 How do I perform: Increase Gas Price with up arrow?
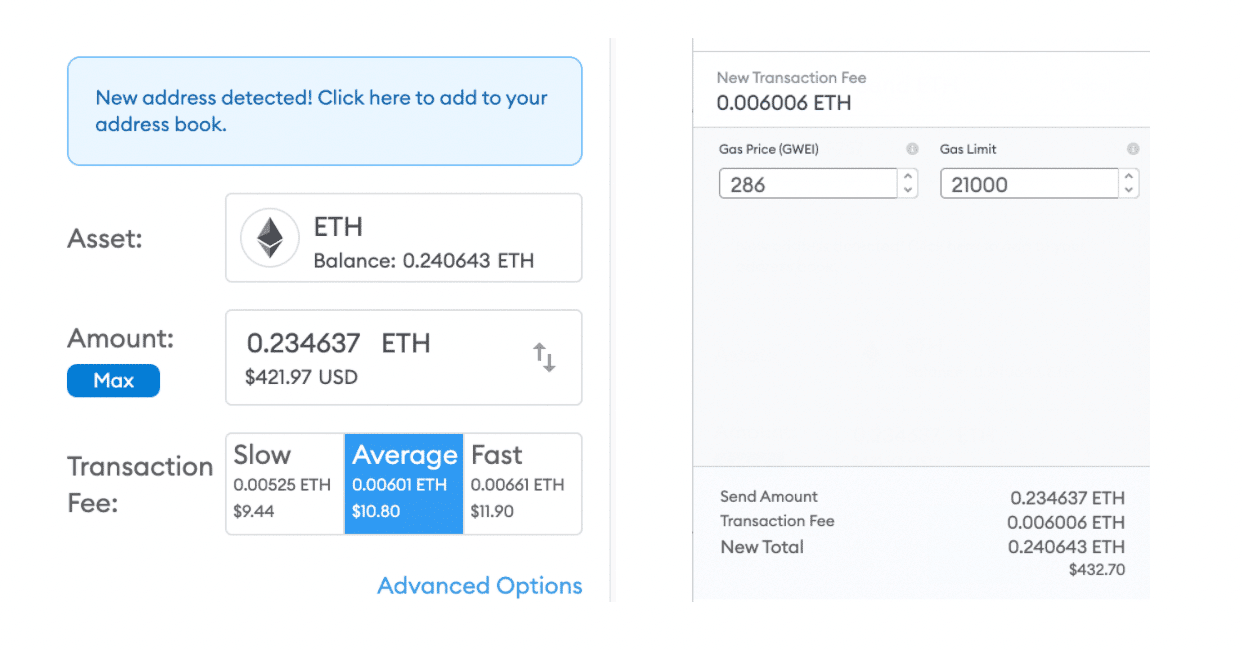(908, 177)
